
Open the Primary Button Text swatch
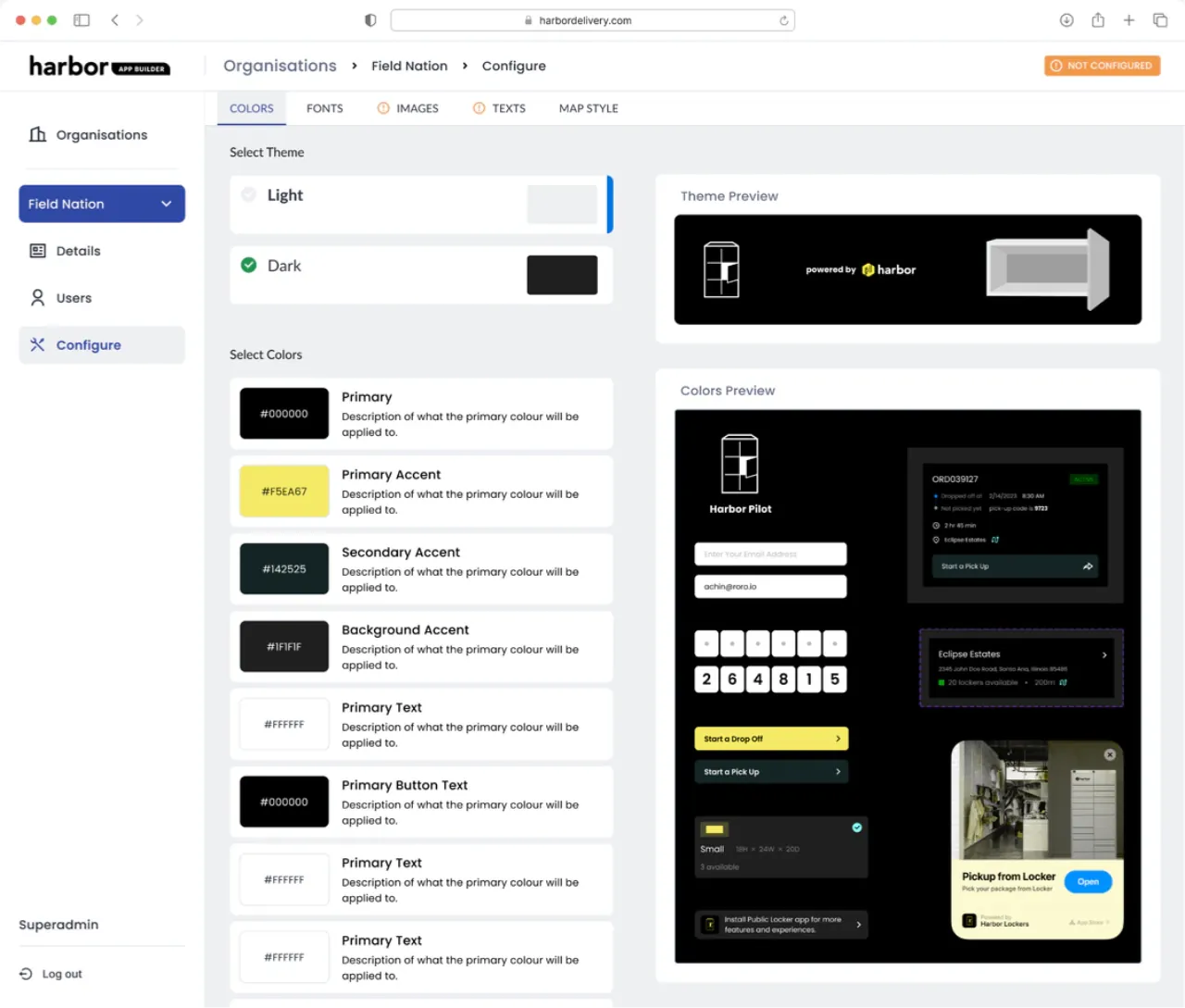tap(284, 802)
